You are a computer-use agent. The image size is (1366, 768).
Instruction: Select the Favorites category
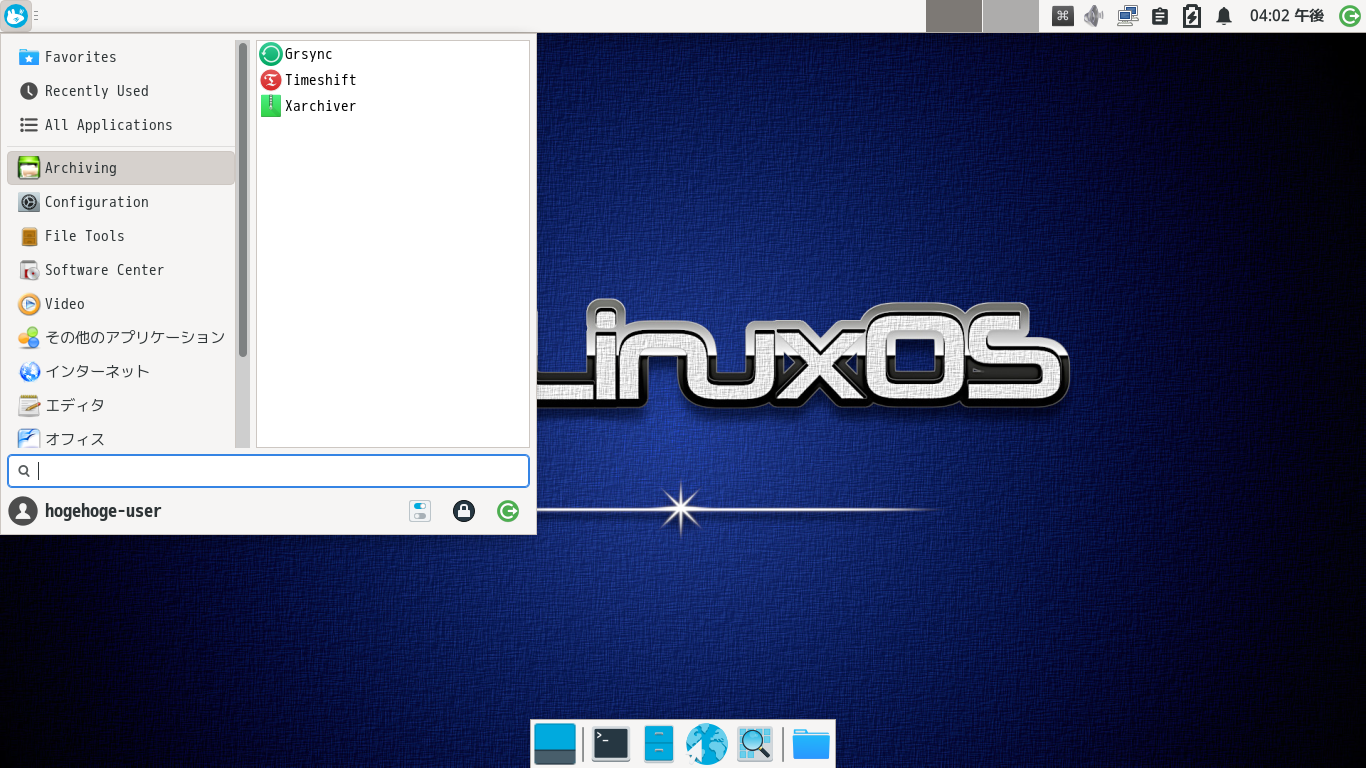[121, 57]
